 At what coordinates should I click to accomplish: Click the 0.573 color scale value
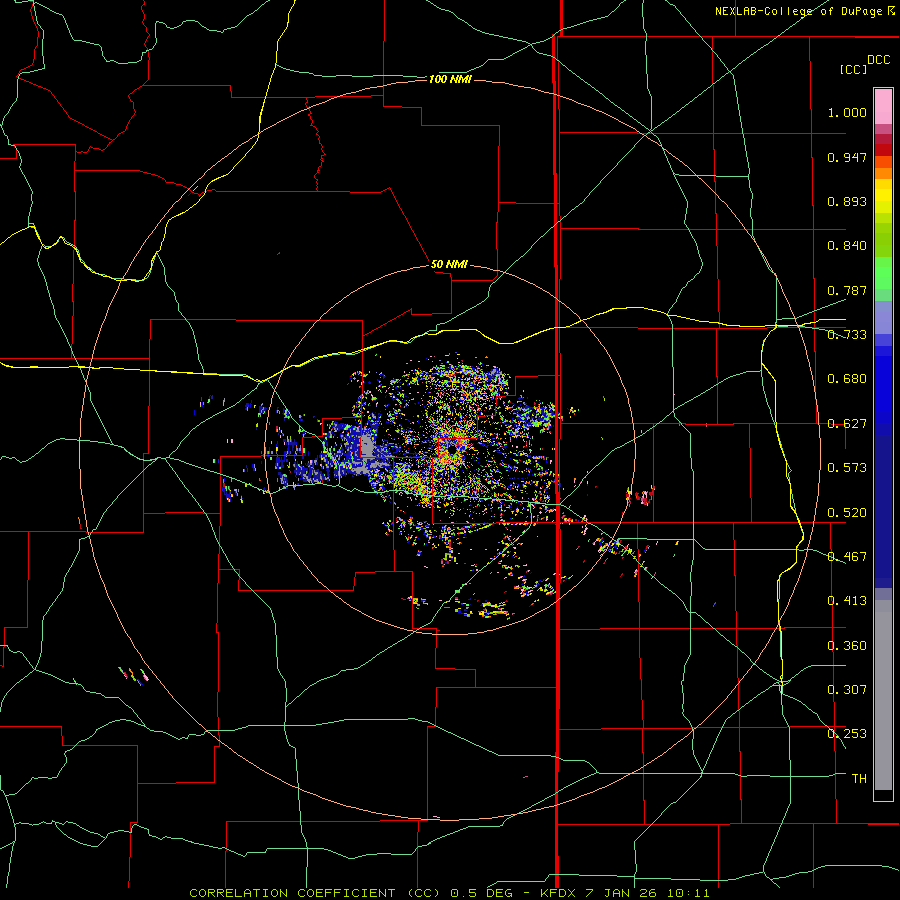click(x=847, y=468)
